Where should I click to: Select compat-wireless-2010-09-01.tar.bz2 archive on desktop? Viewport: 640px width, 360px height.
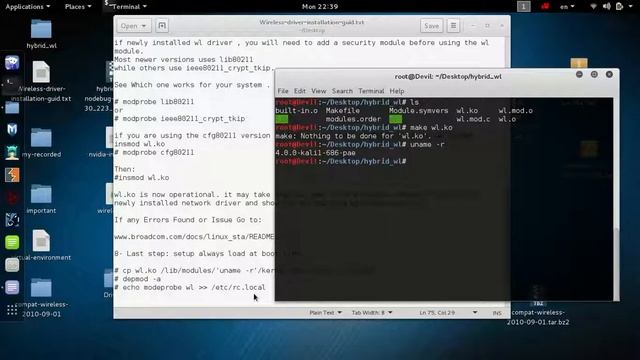pyautogui.click(x=538, y=305)
